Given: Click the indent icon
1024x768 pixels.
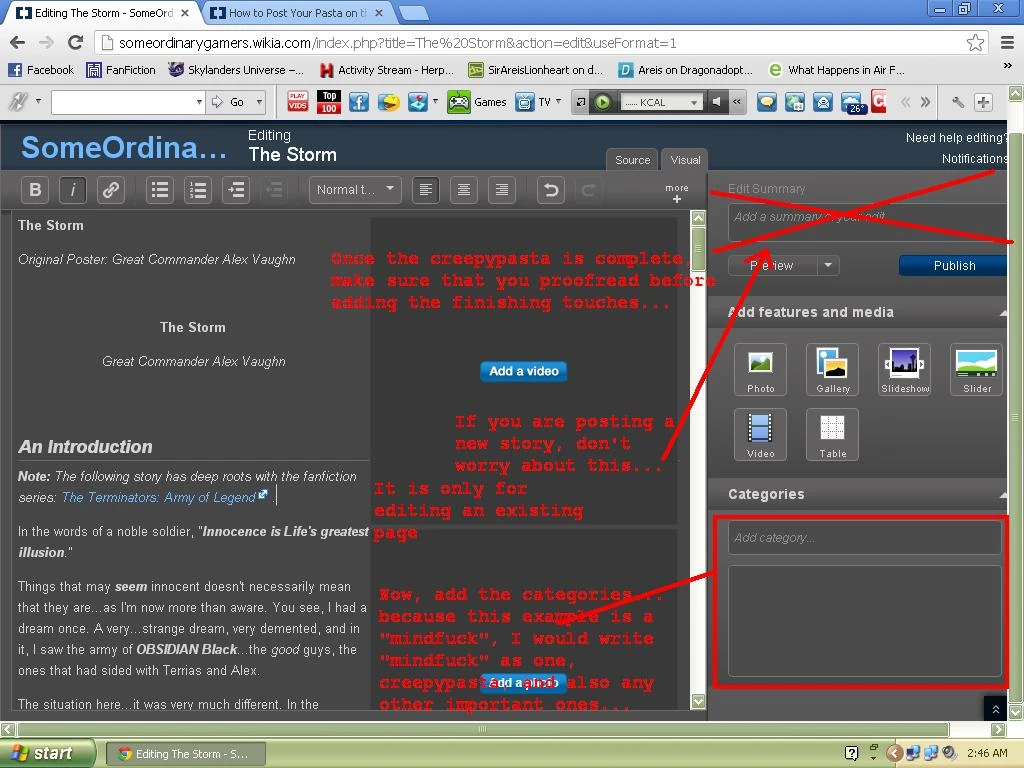Looking at the screenshot, I should coord(236,190).
